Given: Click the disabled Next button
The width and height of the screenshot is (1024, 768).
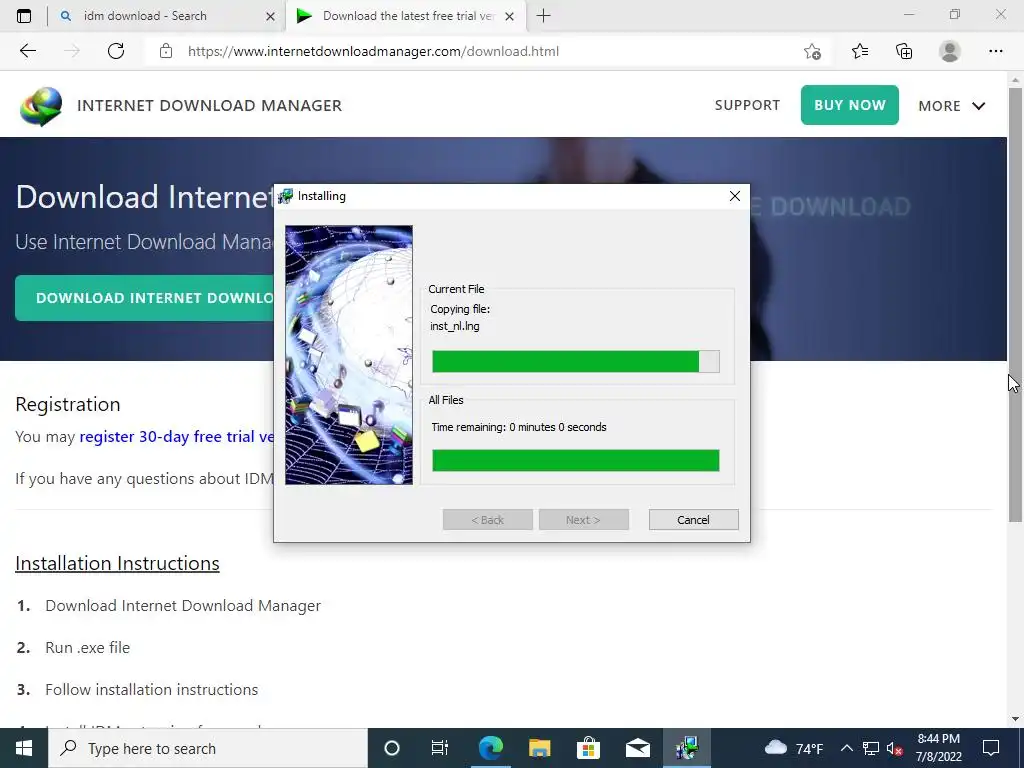Looking at the screenshot, I should tap(584, 520).
